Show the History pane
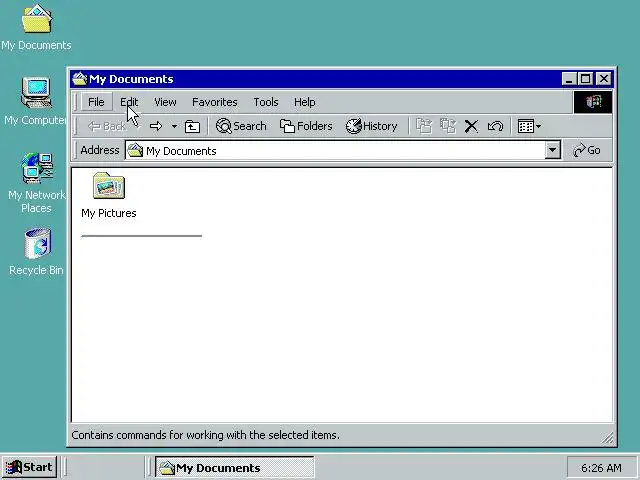 tap(371, 126)
